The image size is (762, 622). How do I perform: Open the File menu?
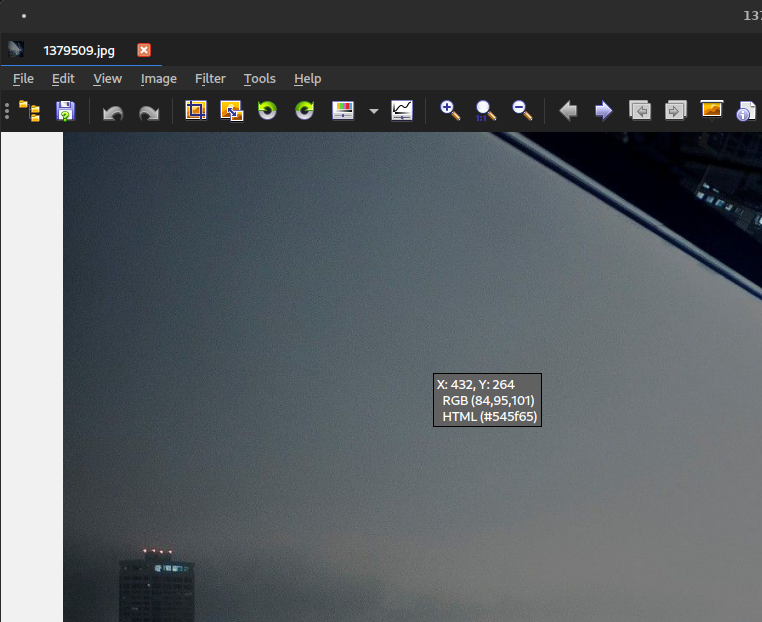23,79
